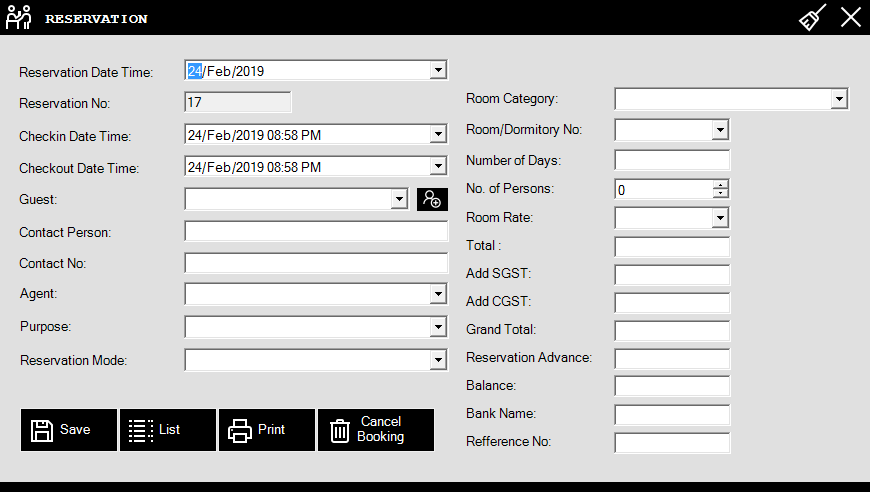
Task: Open Reservation Date Time calendar dropdown
Action: (437, 71)
